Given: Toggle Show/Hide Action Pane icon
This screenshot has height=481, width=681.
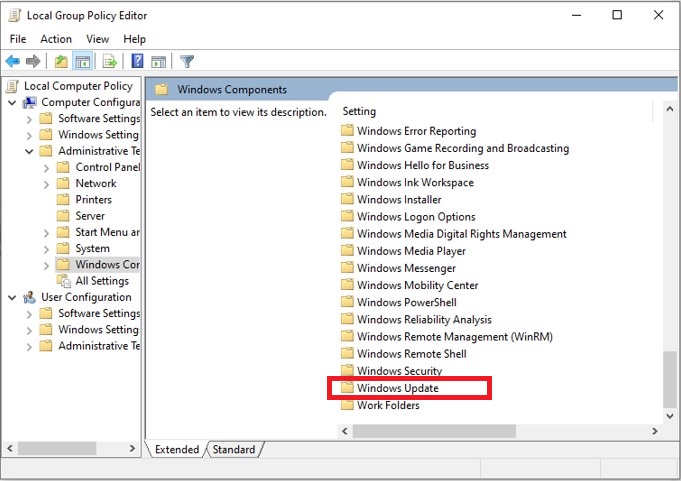Looking at the screenshot, I should [x=159, y=61].
